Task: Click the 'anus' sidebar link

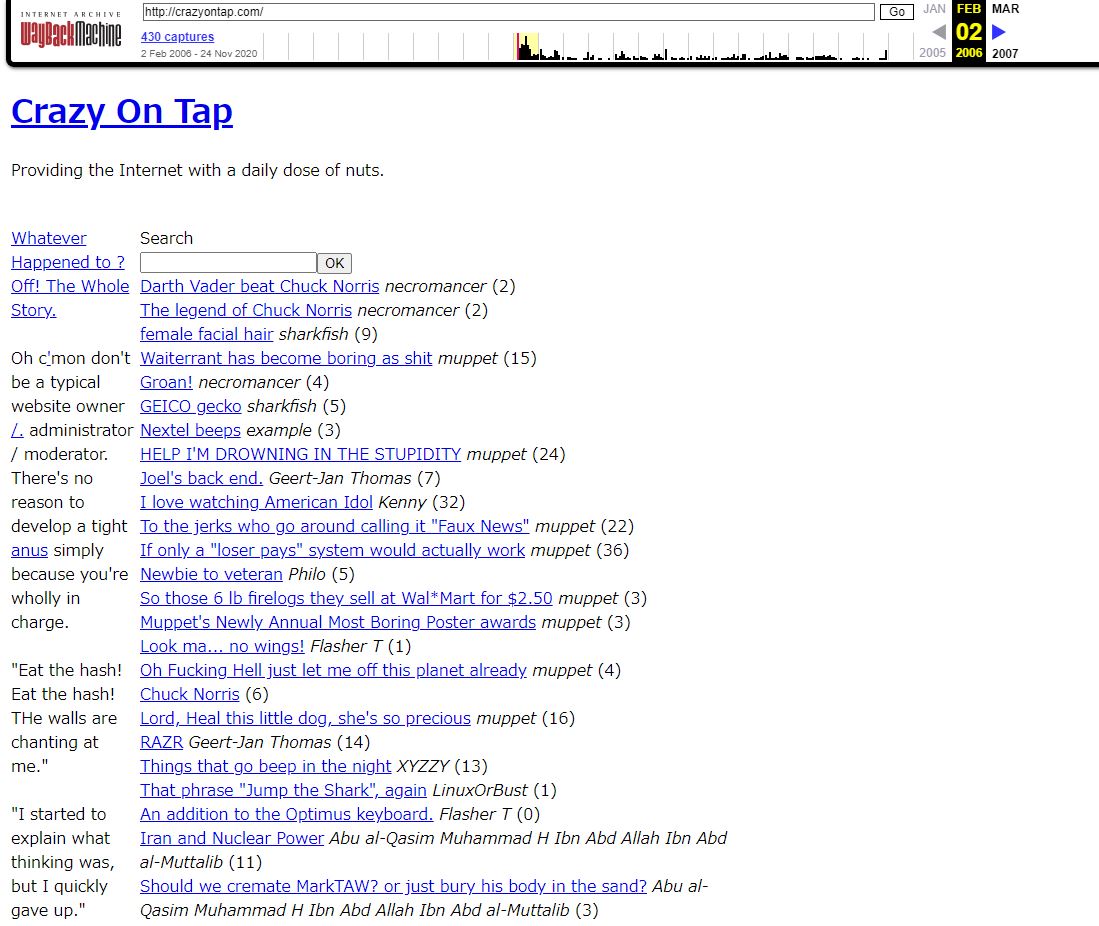Action: [29, 550]
